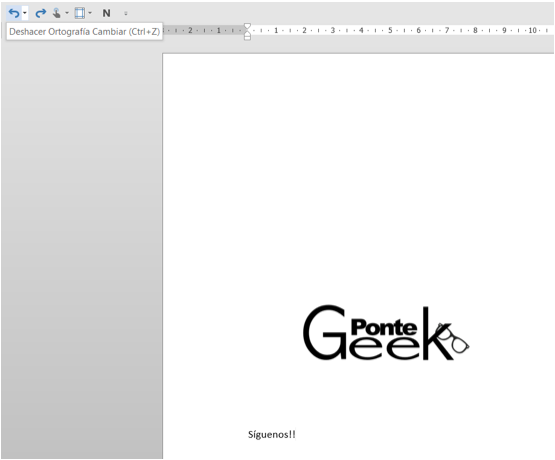The height and width of the screenshot is (460, 555).
Task: Expand the page margins dropdown arrow
Action: (90, 13)
